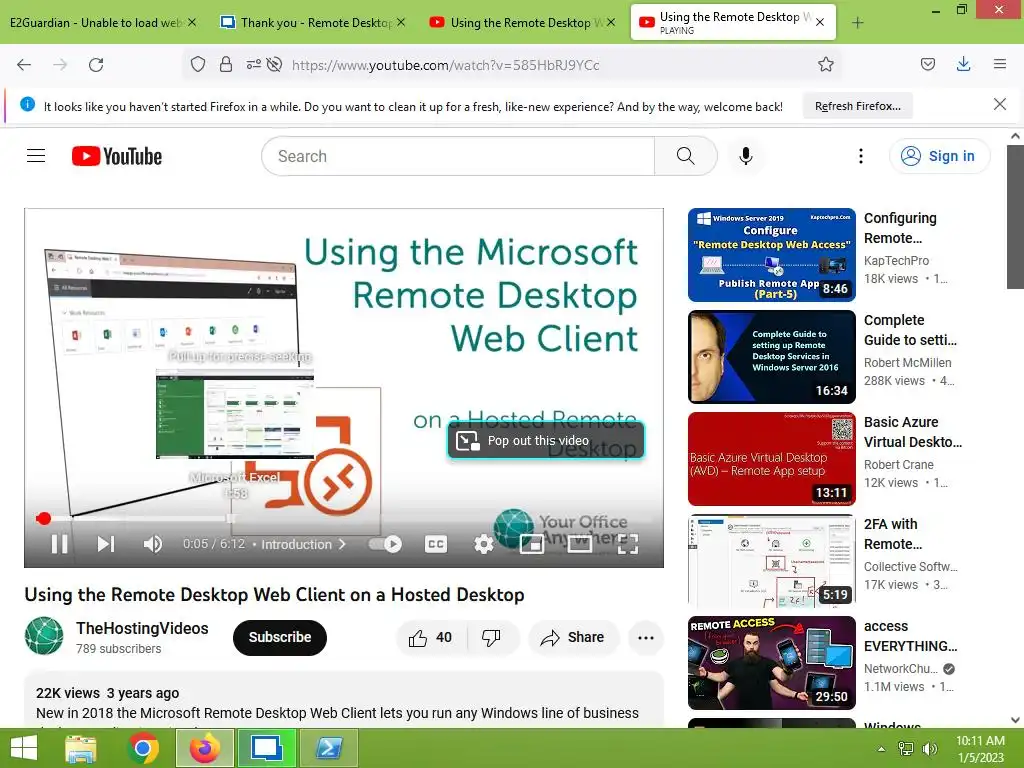Click the Sign in button
This screenshot has height=768, width=1024.
tap(939, 156)
